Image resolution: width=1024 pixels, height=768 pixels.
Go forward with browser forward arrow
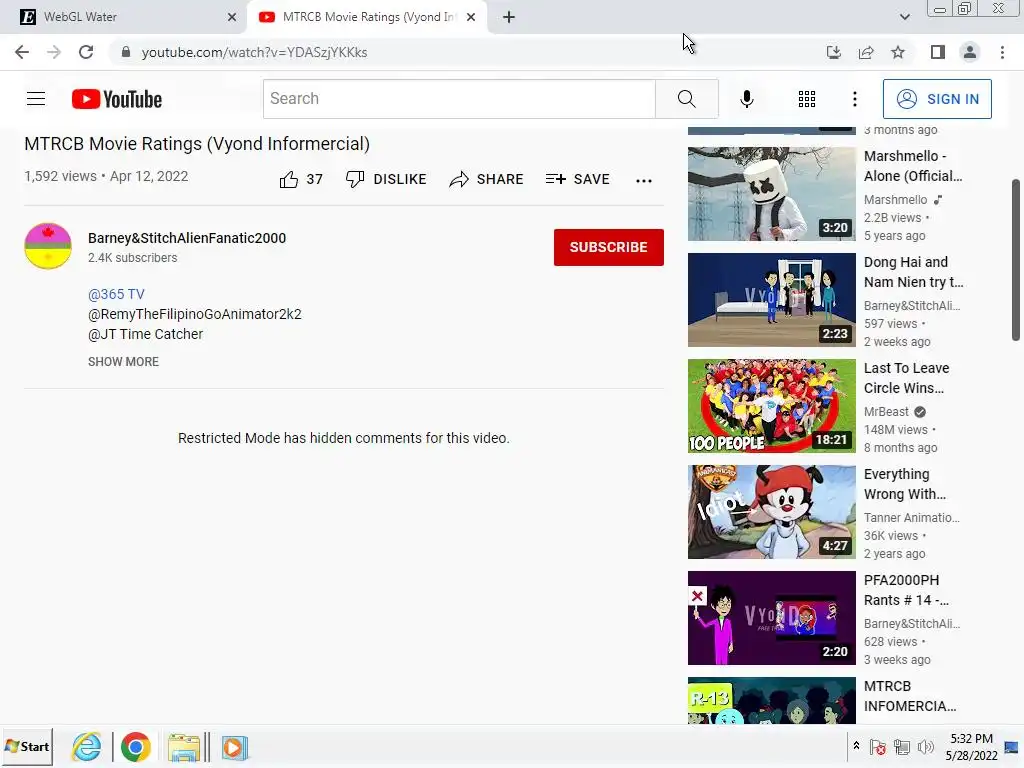[54, 52]
